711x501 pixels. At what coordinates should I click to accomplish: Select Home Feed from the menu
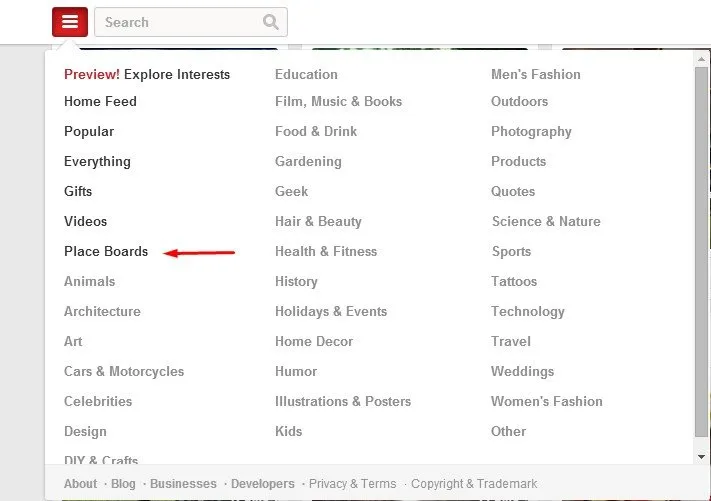click(x=100, y=101)
